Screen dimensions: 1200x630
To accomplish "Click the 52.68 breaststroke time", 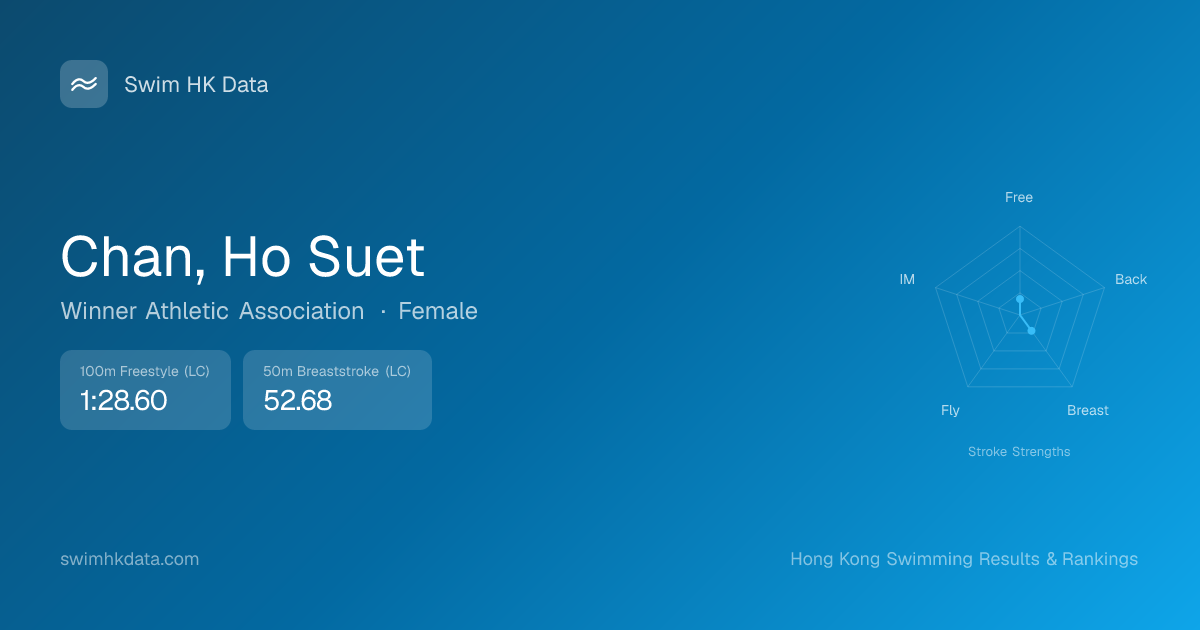I will (x=298, y=401).
